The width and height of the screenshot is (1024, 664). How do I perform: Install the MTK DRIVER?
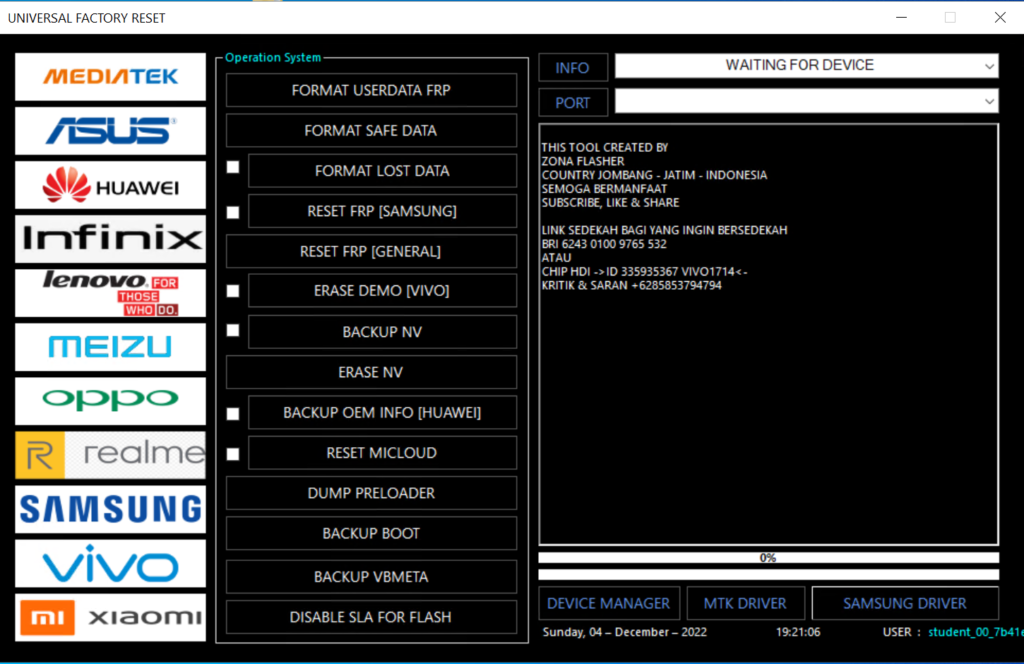click(x=745, y=603)
